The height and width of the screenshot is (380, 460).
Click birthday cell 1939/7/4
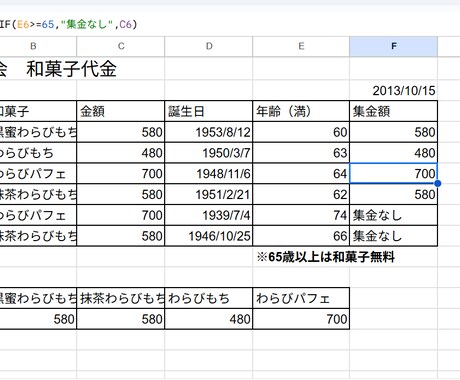[209, 215]
